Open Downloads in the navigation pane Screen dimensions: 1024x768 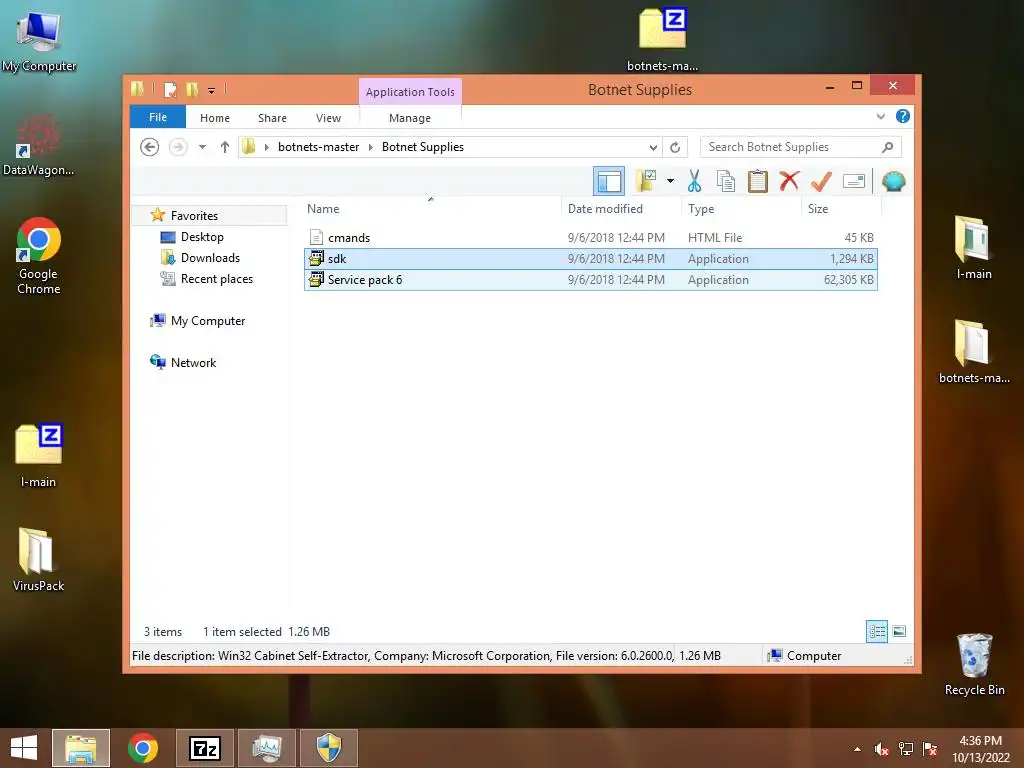(210, 258)
